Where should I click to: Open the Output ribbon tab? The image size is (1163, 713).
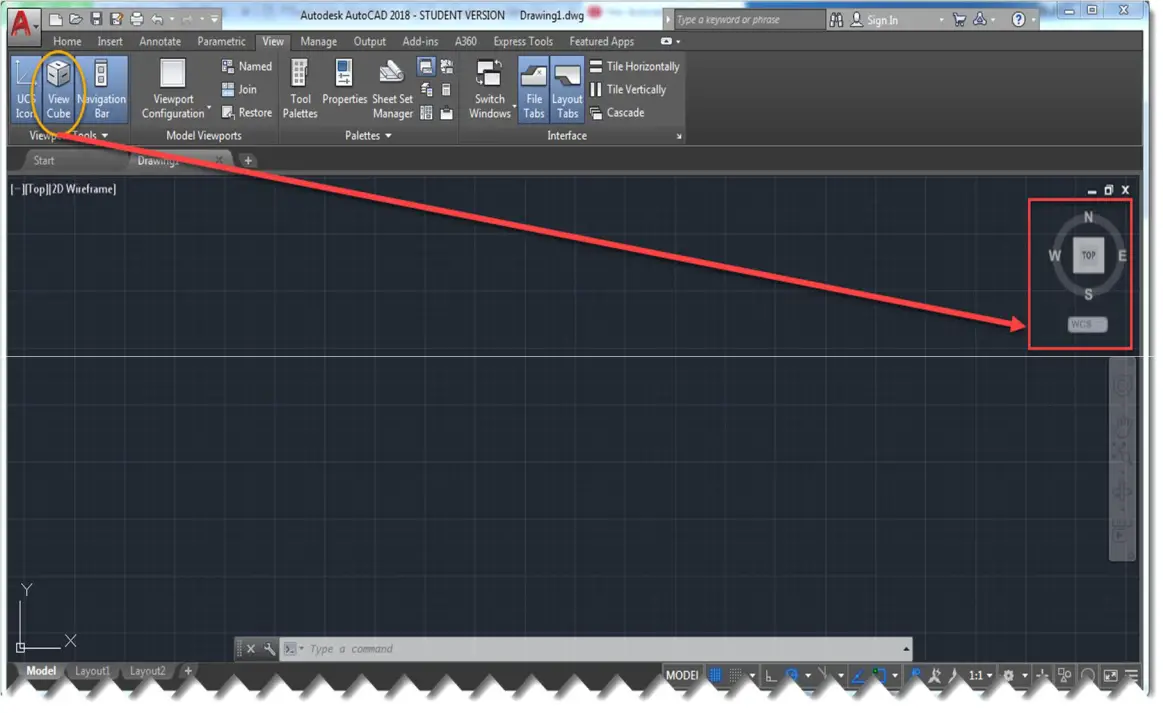[369, 42]
